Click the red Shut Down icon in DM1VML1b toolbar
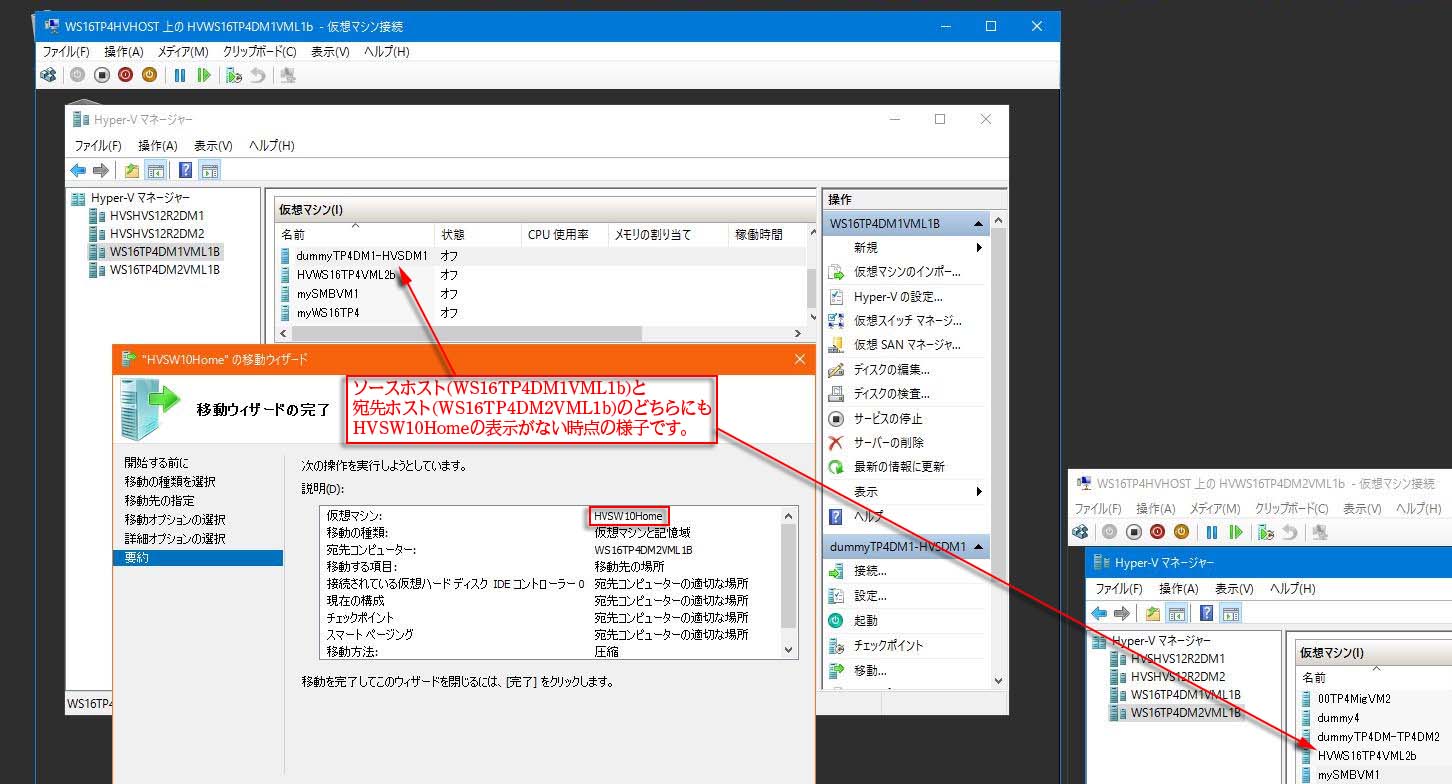This screenshot has width=1452, height=784. (x=126, y=74)
